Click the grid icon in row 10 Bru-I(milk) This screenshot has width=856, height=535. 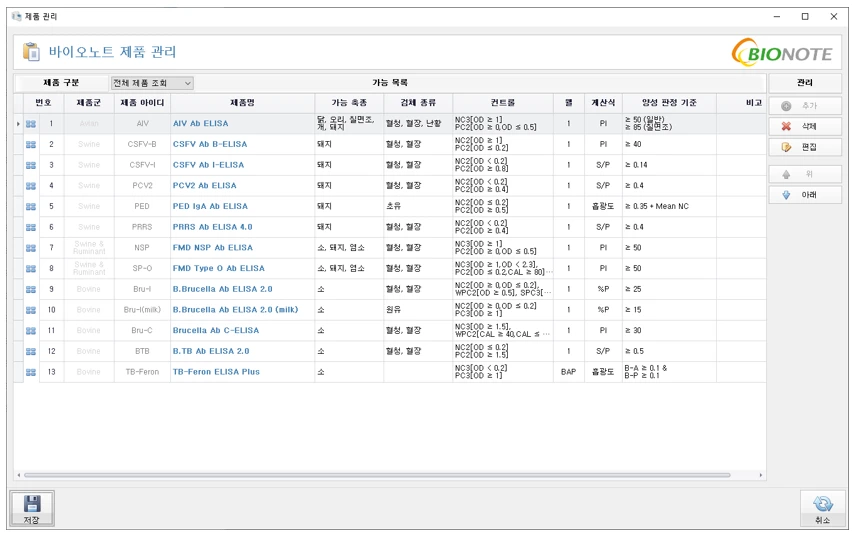(31, 311)
